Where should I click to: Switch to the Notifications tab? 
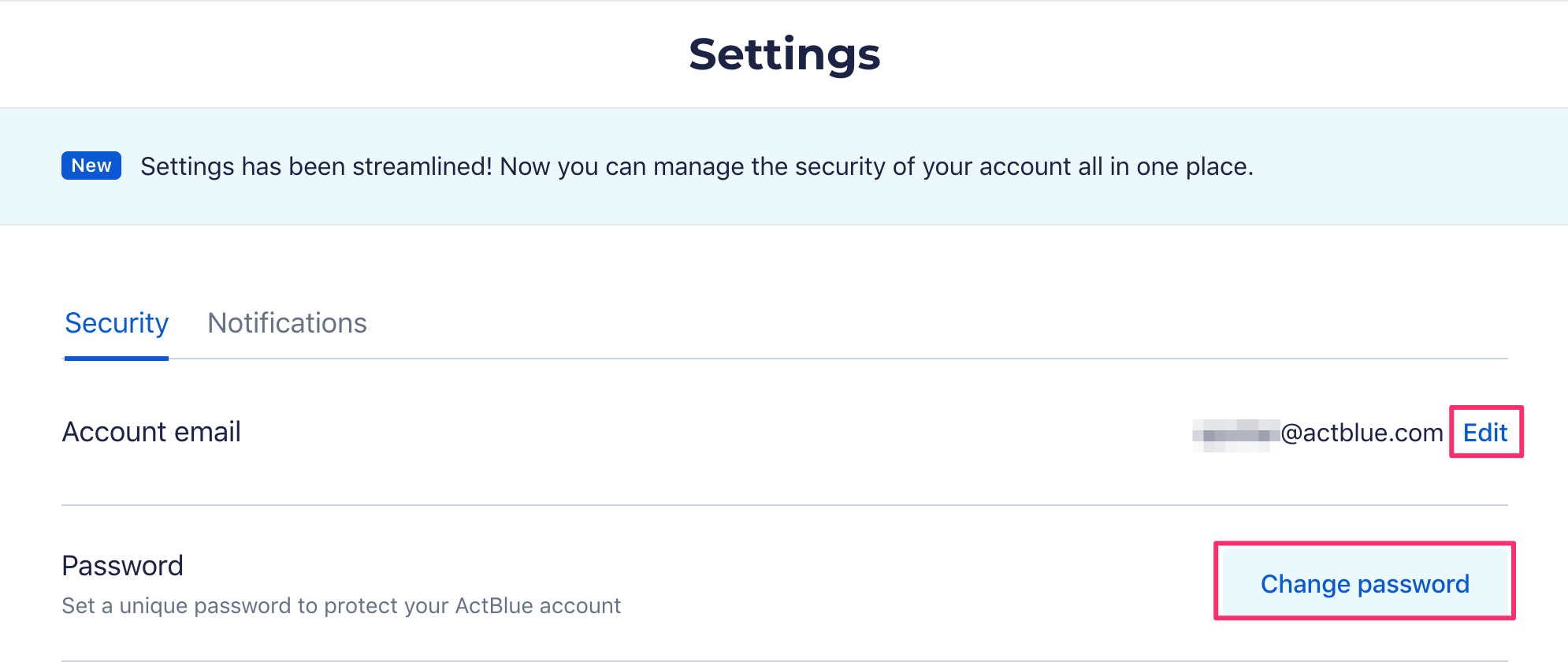(287, 323)
